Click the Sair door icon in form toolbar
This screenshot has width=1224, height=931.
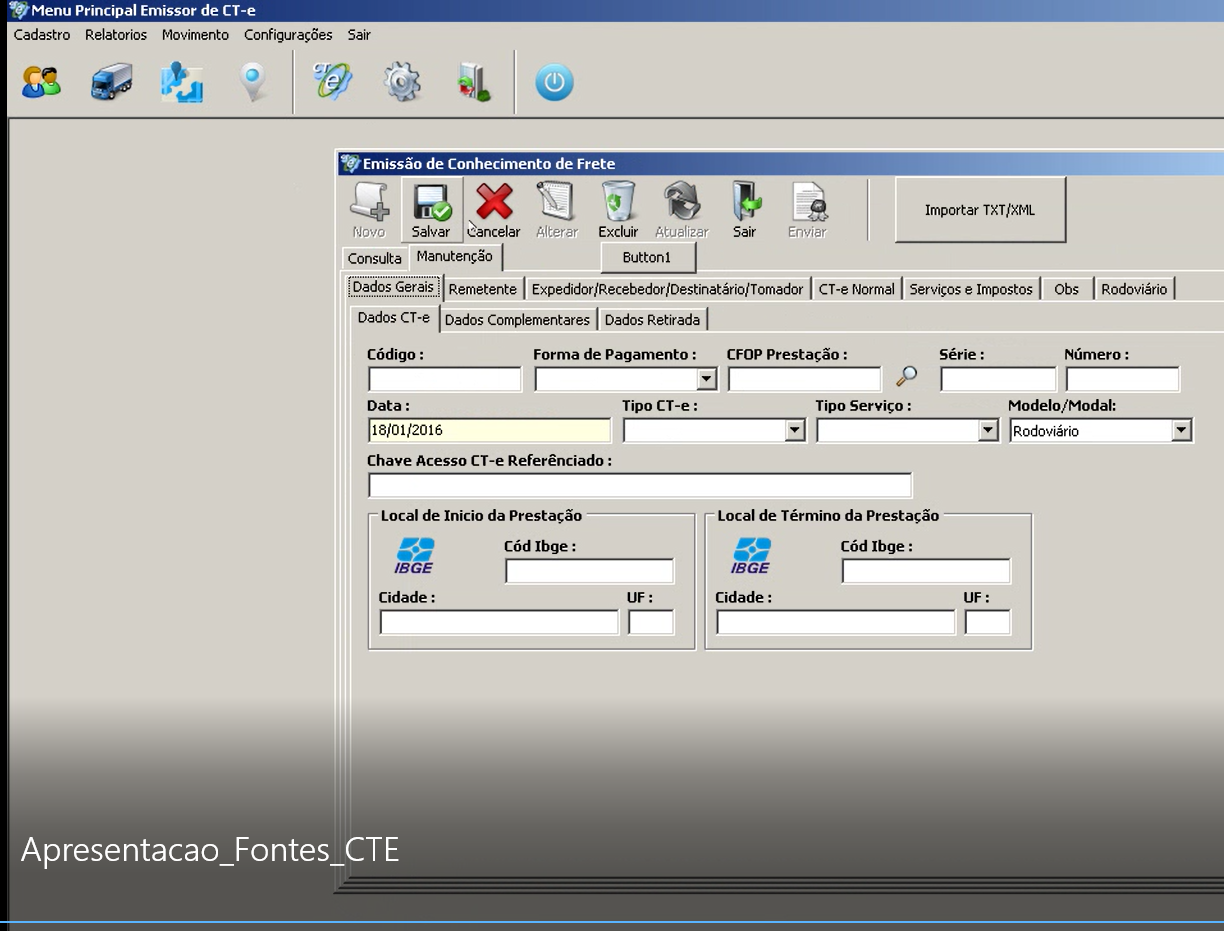coord(745,201)
